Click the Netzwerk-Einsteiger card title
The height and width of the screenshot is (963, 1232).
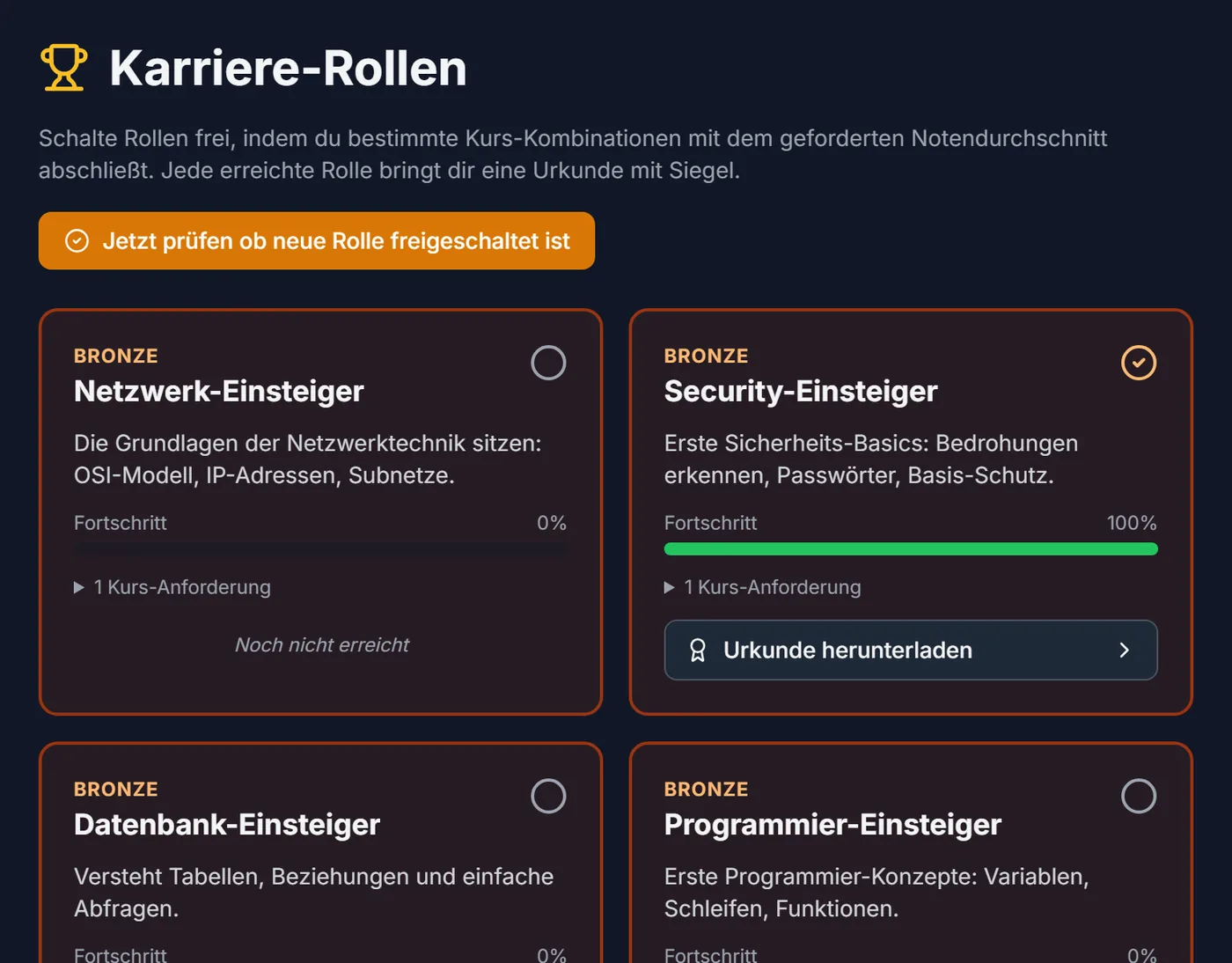(x=219, y=391)
